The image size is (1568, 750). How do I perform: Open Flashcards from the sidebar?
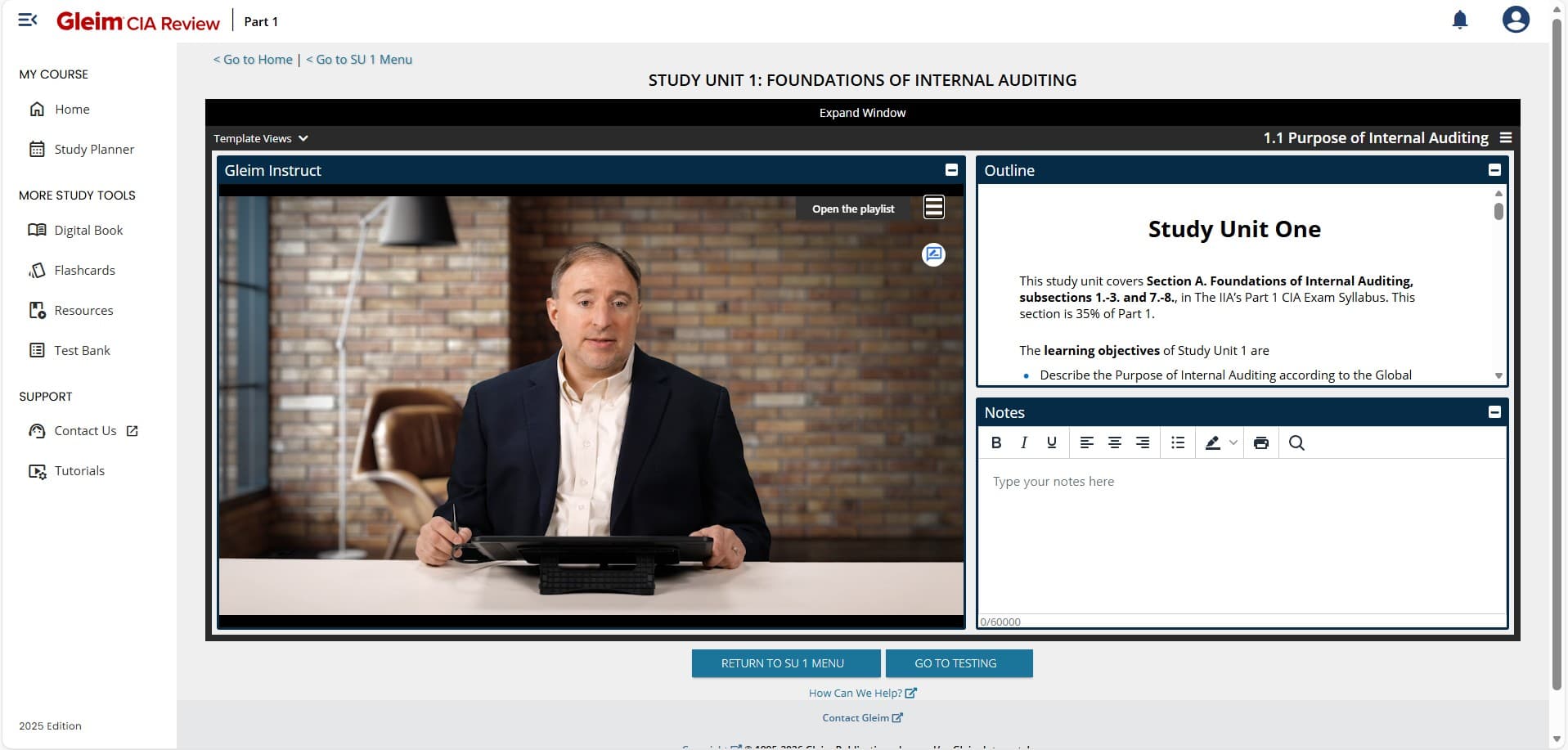[84, 270]
